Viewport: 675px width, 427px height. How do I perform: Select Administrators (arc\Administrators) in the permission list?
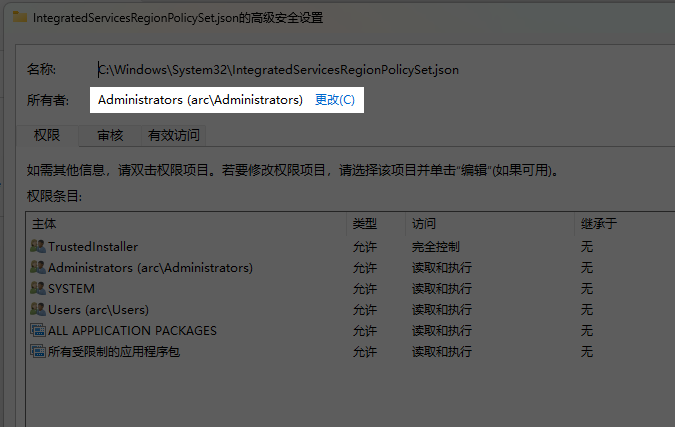pyautogui.click(x=350, y=268)
